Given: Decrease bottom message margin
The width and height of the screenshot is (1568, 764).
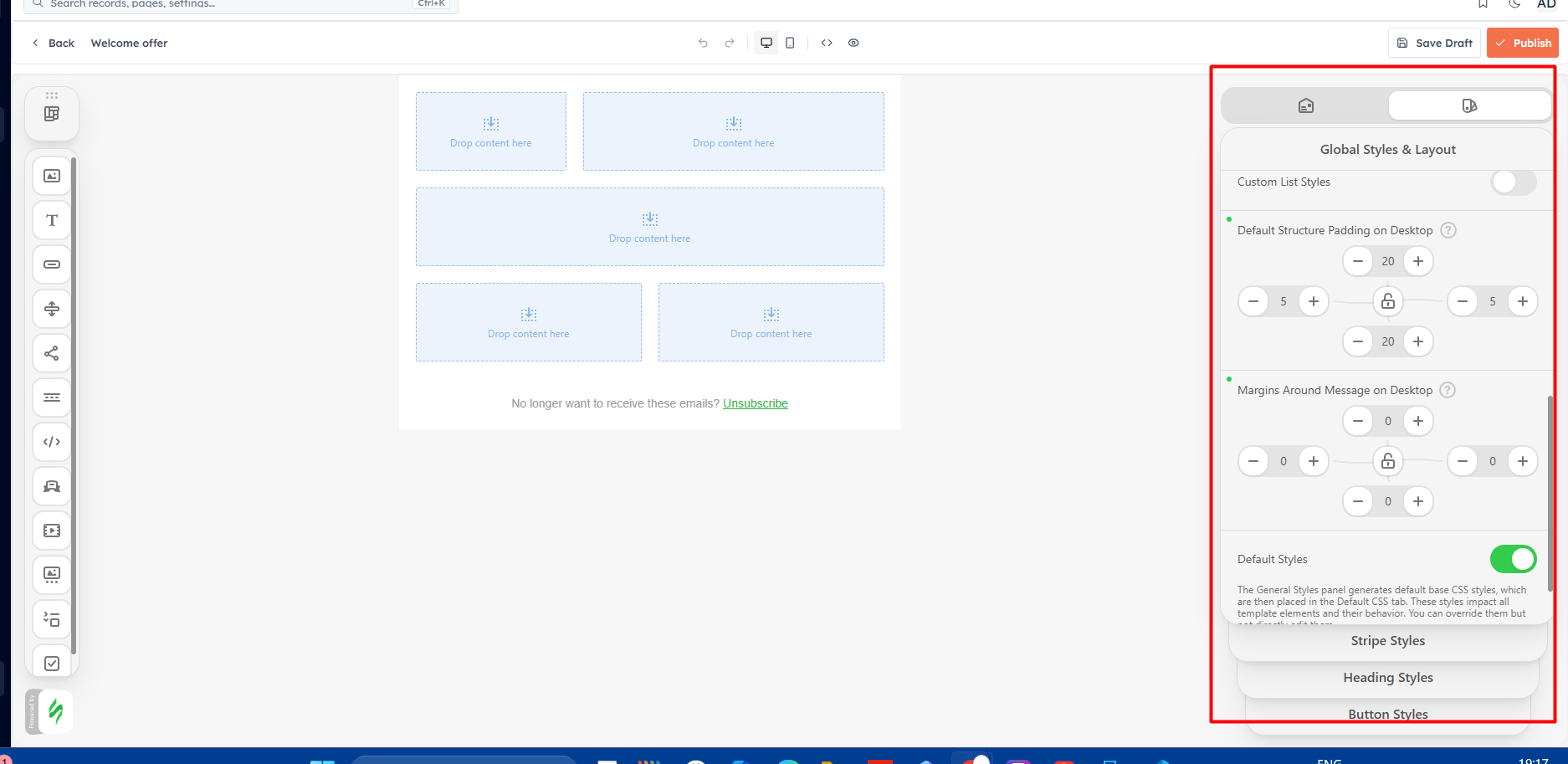Looking at the screenshot, I should pos(1358,501).
